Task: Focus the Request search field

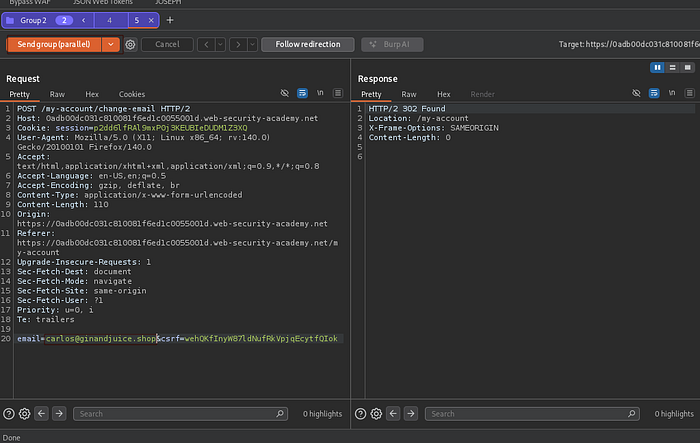Action: 180,414
